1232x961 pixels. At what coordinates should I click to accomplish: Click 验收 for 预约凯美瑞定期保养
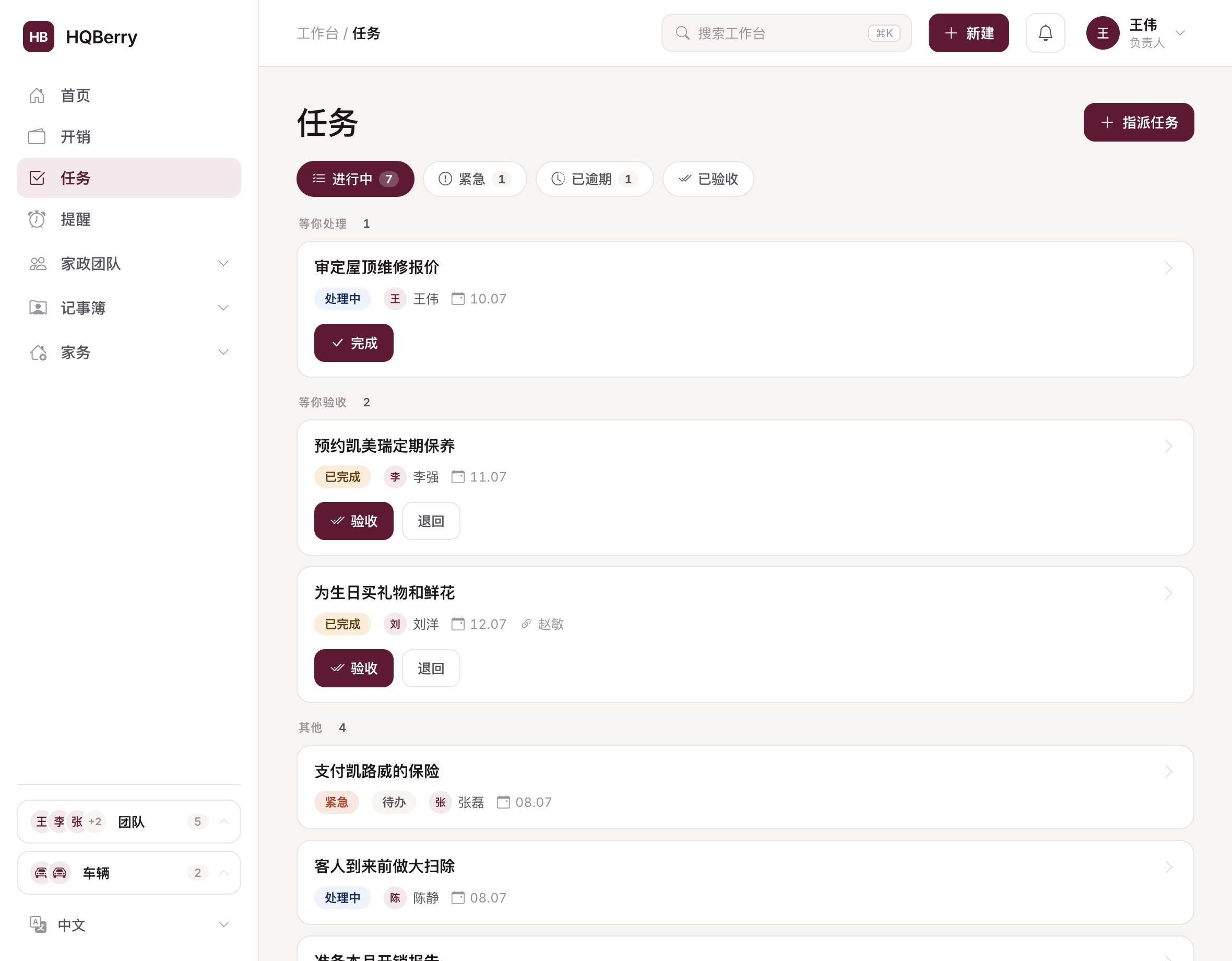(354, 521)
